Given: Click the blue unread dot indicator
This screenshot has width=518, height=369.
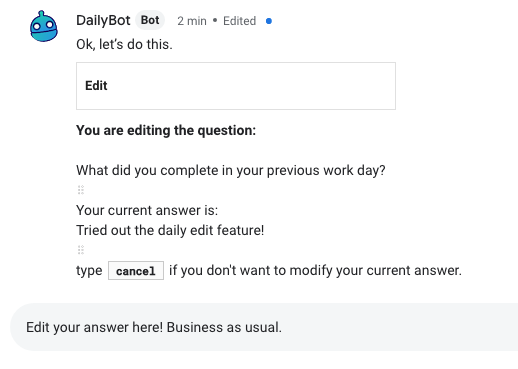Looking at the screenshot, I should (269, 21).
